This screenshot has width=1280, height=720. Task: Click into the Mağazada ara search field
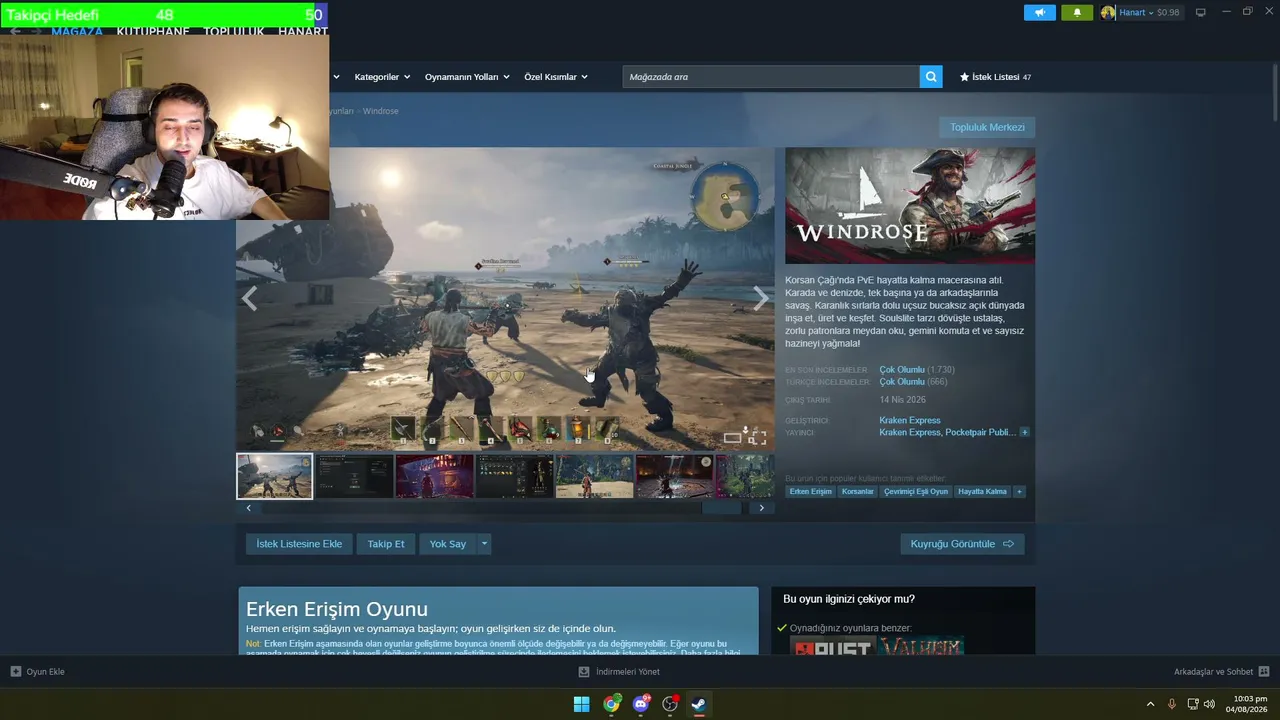pos(771,77)
